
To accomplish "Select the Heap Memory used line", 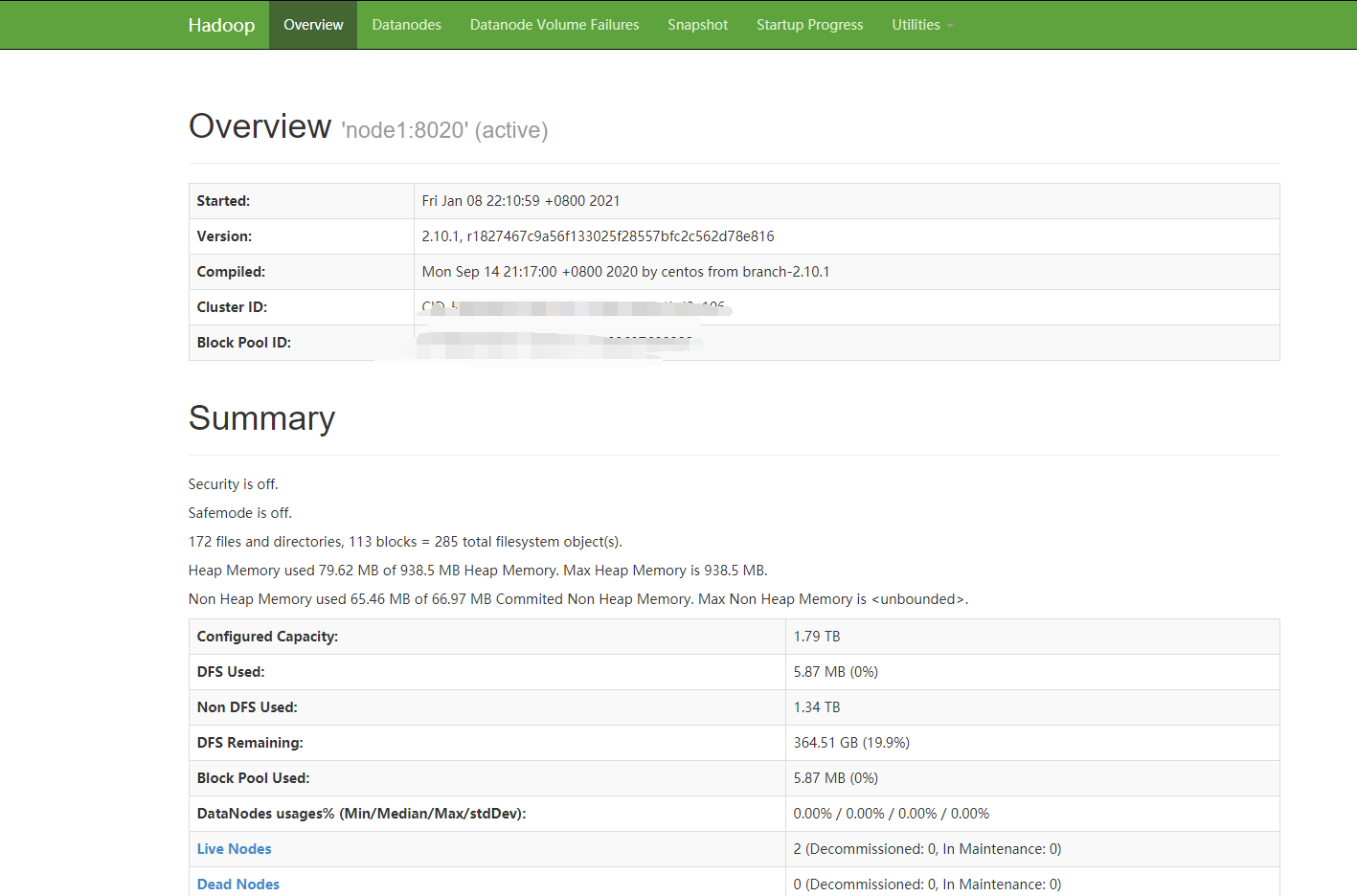I will [x=478, y=571].
